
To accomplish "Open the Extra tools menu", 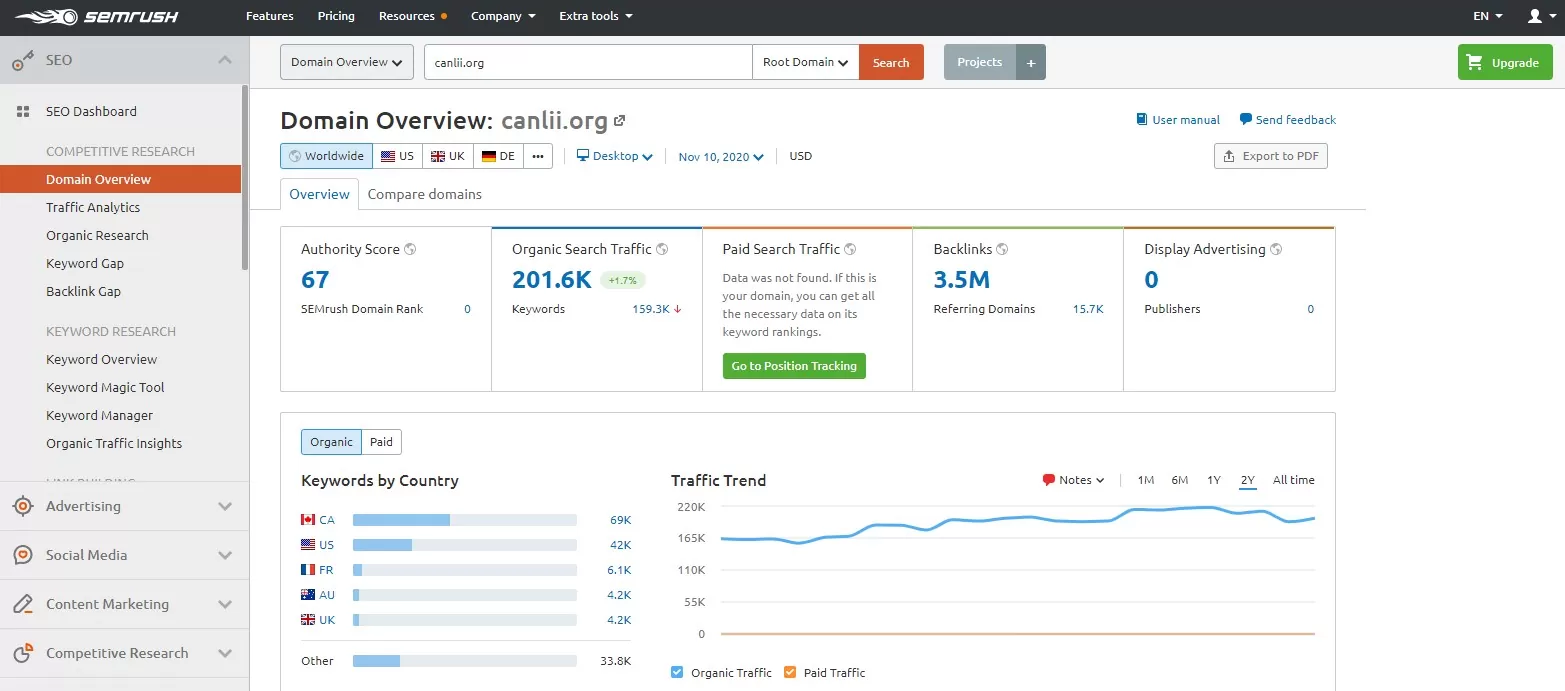I will tap(596, 16).
